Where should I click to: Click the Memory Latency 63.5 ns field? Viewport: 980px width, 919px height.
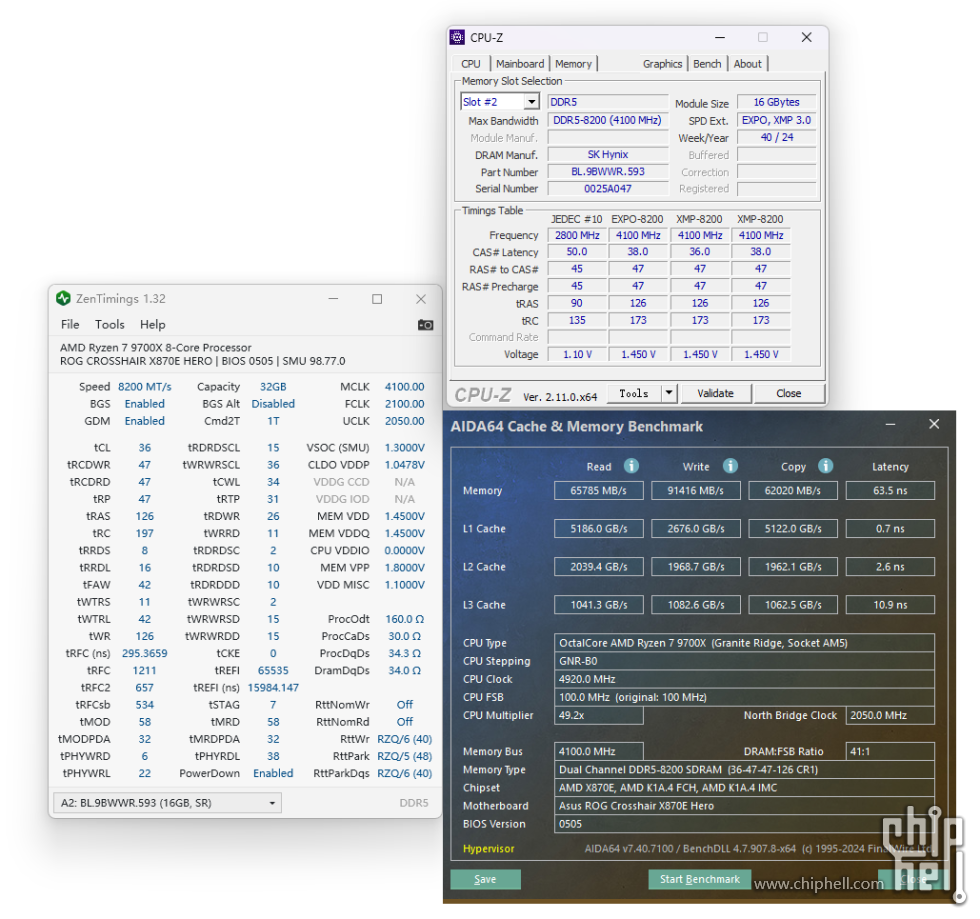(890, 491)
